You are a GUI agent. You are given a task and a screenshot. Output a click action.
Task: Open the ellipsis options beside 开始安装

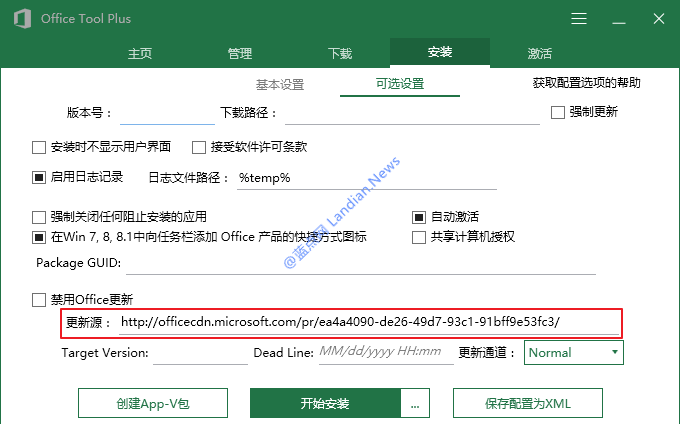(415, 403)
